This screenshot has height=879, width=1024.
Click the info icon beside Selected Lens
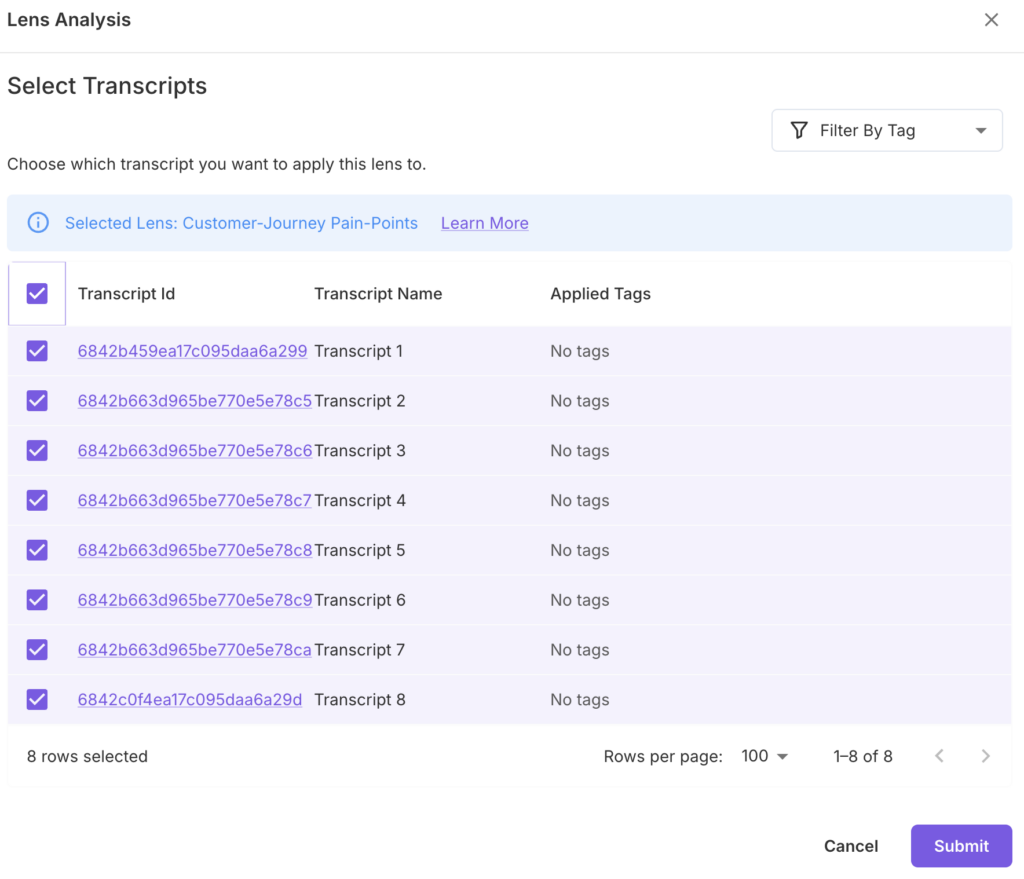tap(38, 223)
